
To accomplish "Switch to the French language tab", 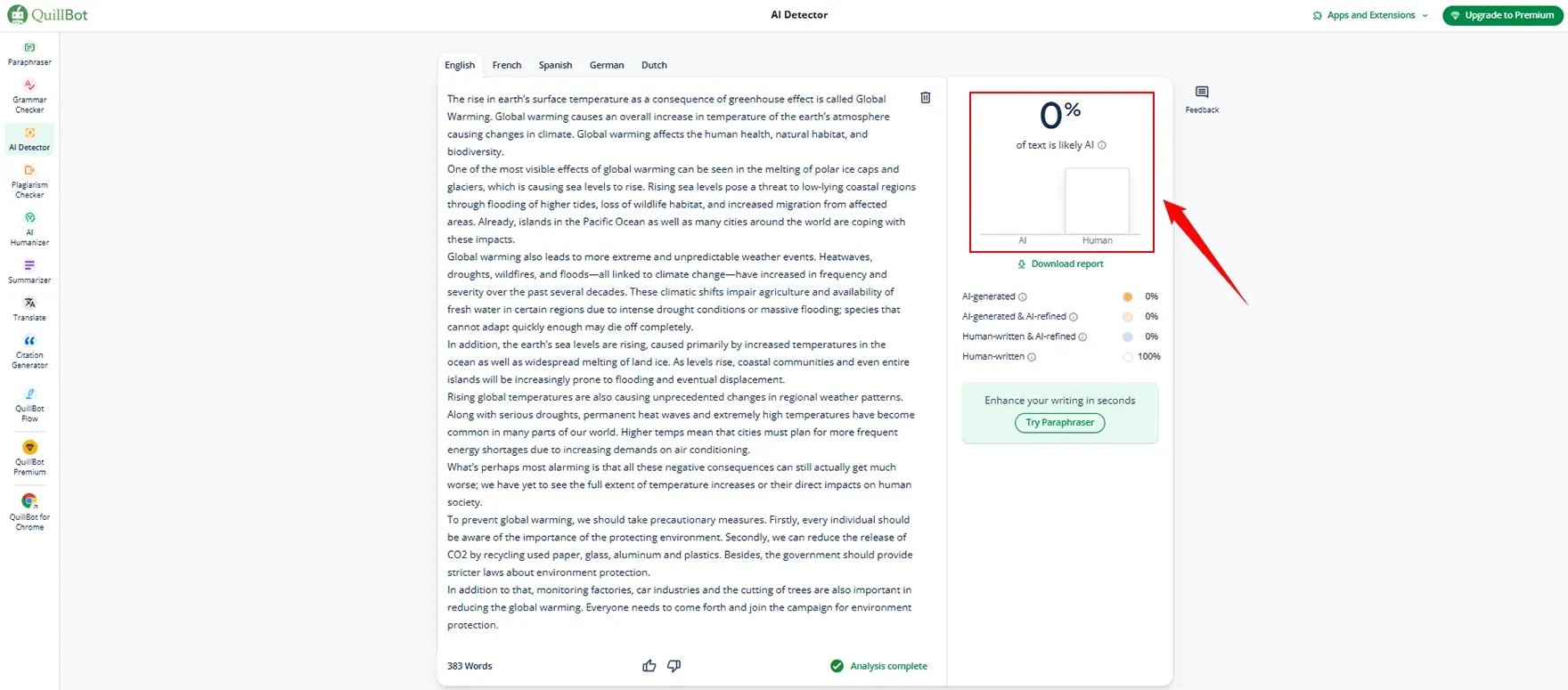I will coord(507,65).
